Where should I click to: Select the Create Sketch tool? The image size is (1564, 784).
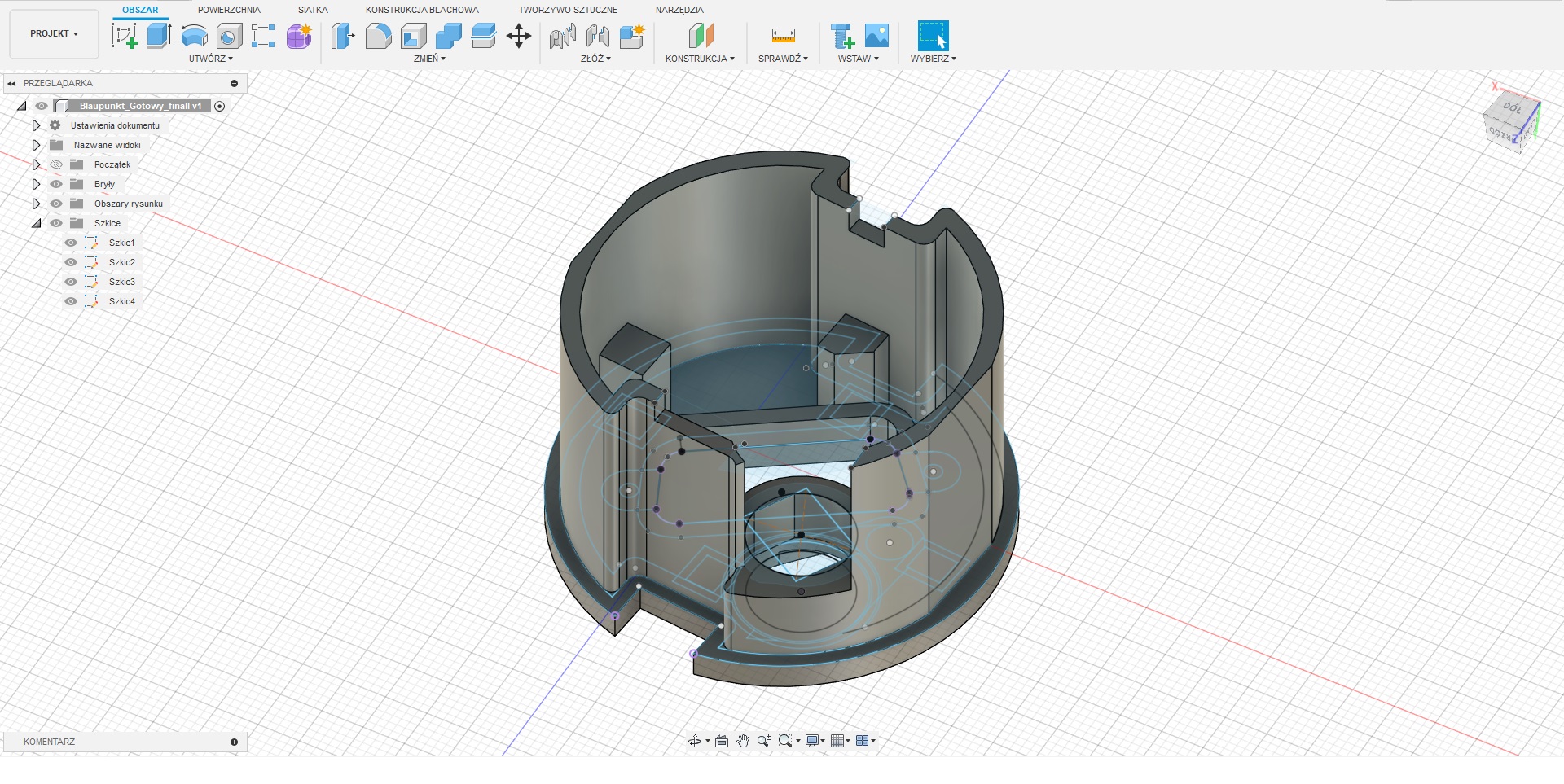(124, 36)
